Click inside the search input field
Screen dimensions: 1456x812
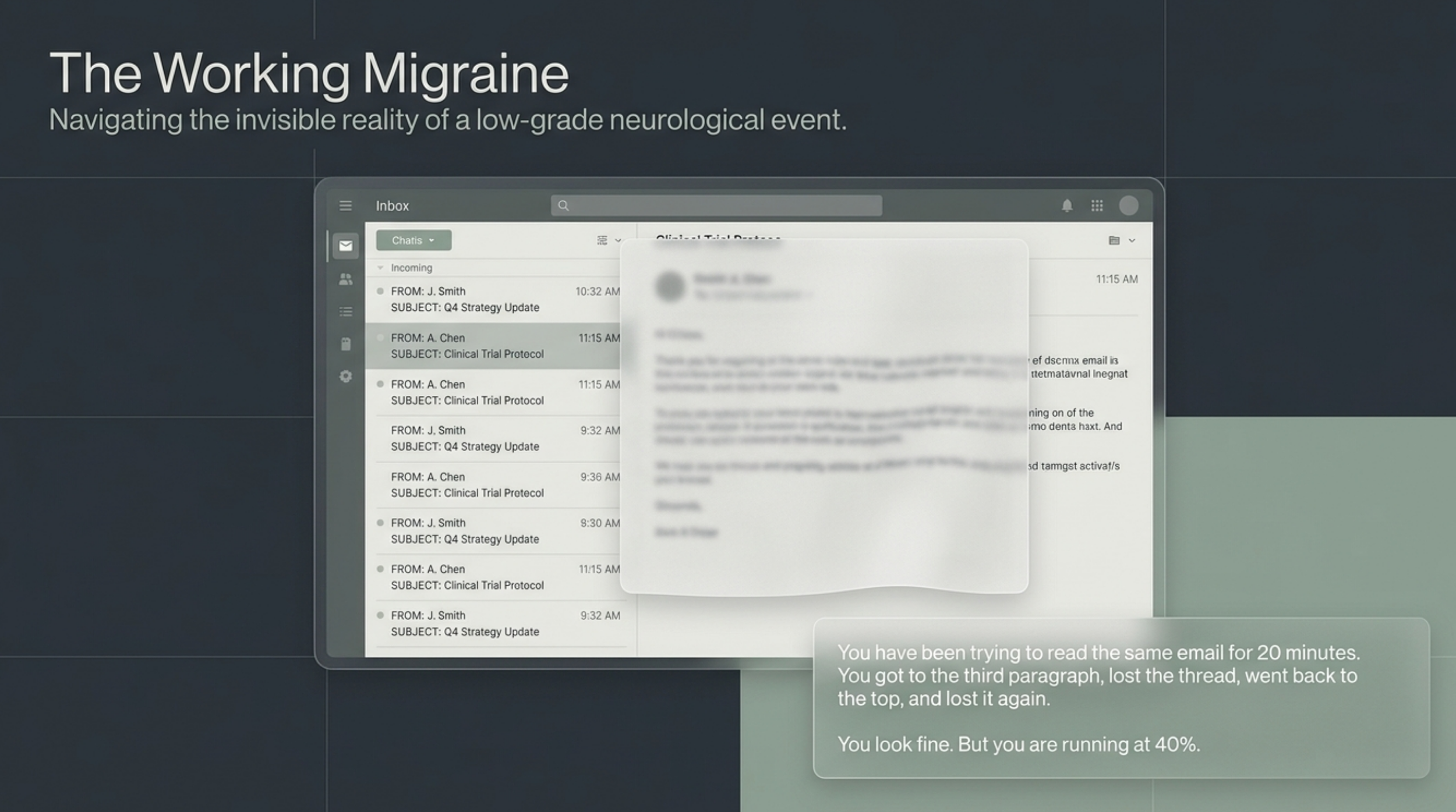click(716, 205)
